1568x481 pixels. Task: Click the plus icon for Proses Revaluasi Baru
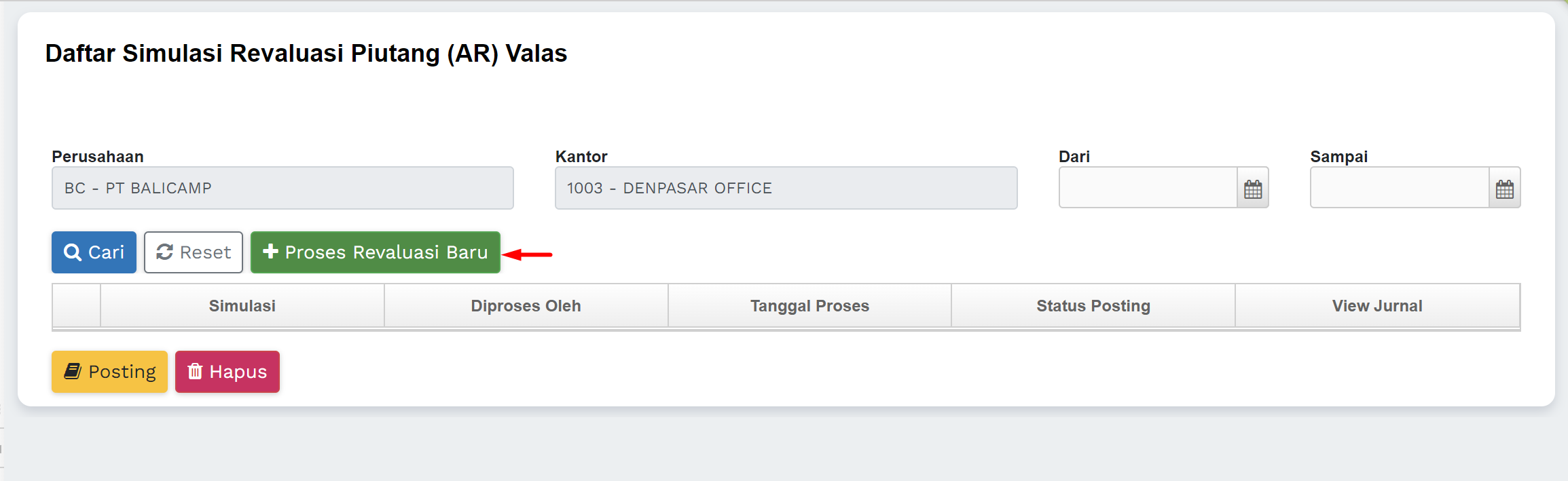(x=270, y=252)
